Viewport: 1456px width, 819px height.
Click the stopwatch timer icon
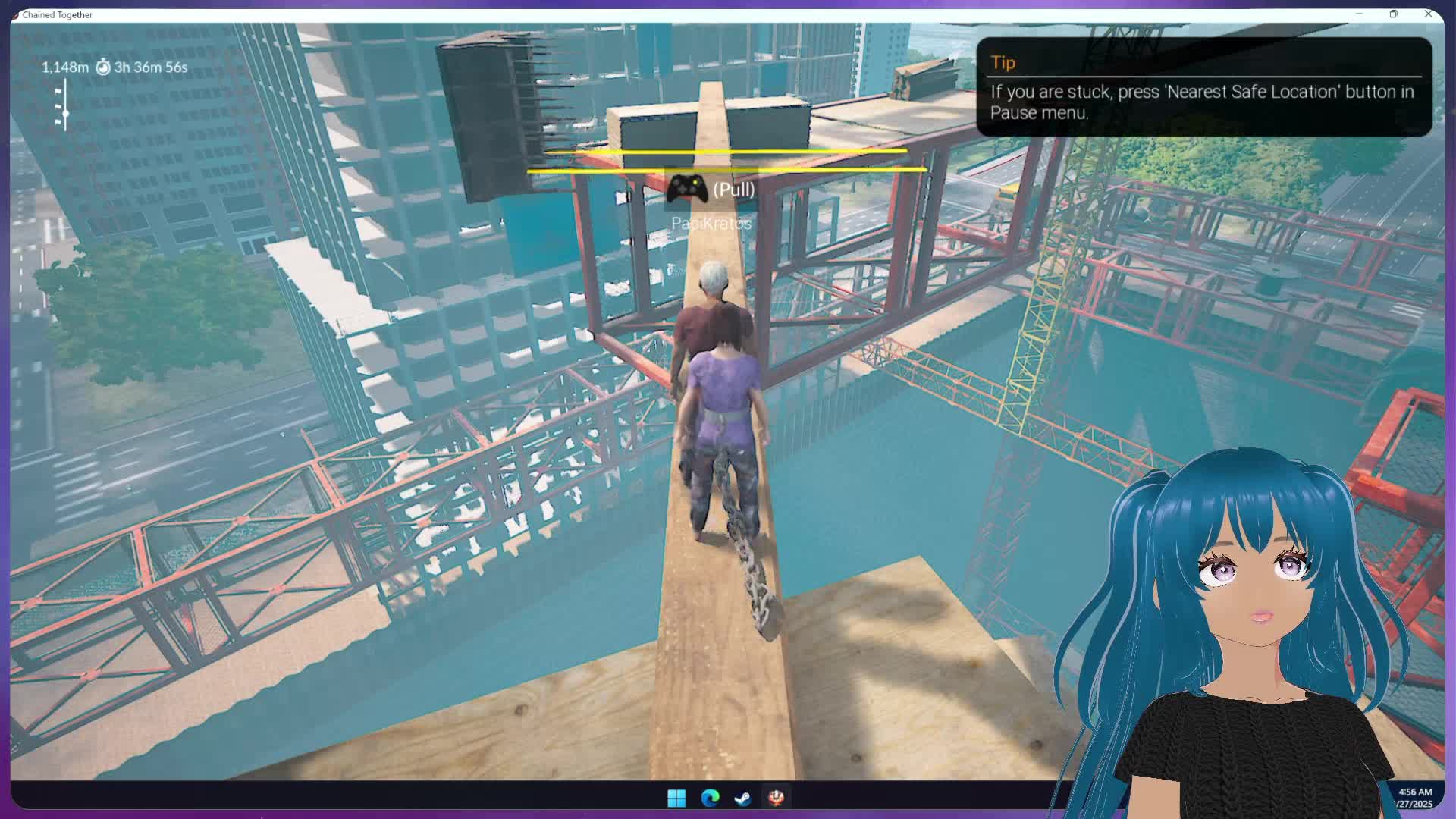103,67
